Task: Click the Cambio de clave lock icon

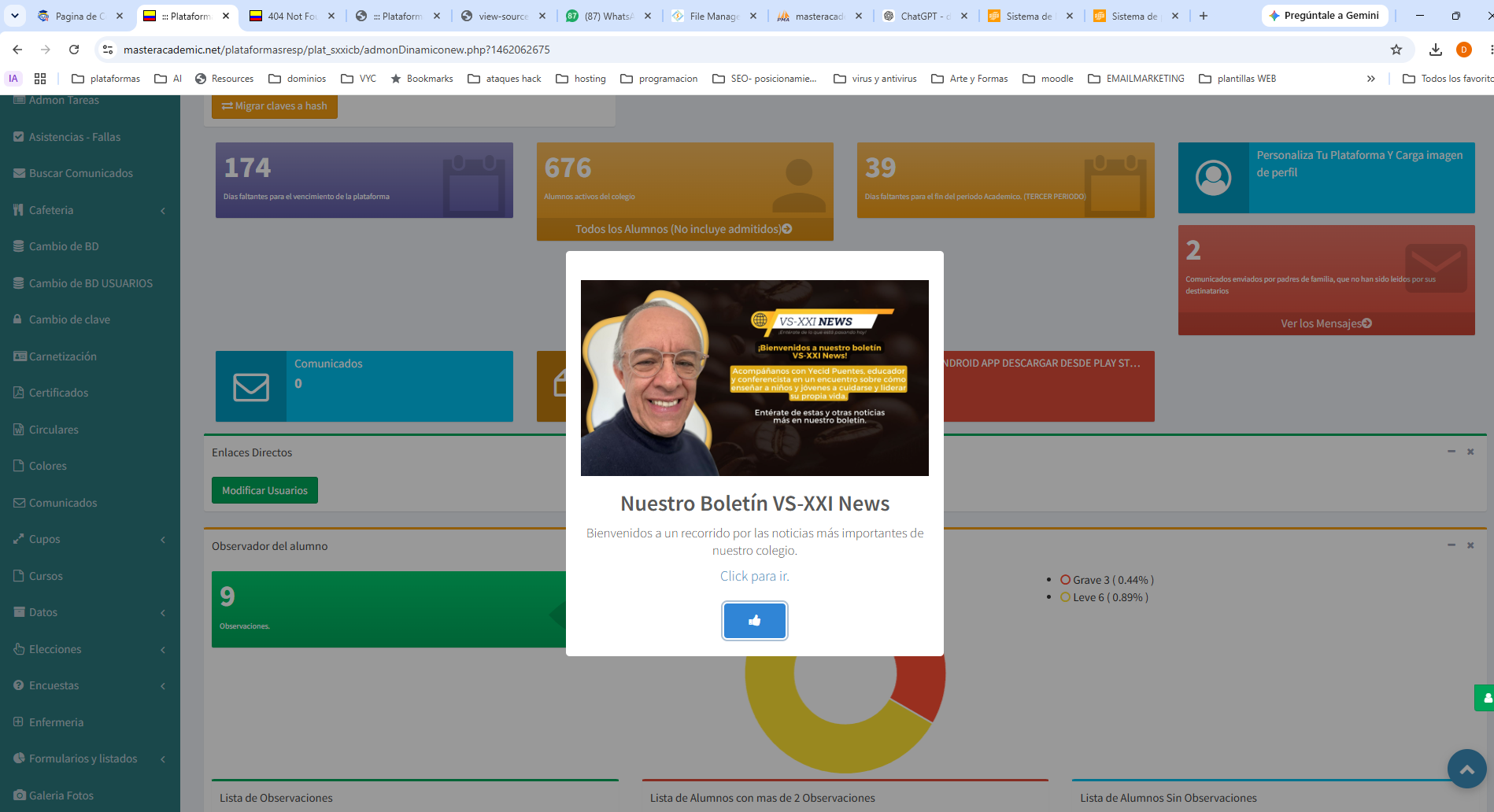Action: coord(18,319)
